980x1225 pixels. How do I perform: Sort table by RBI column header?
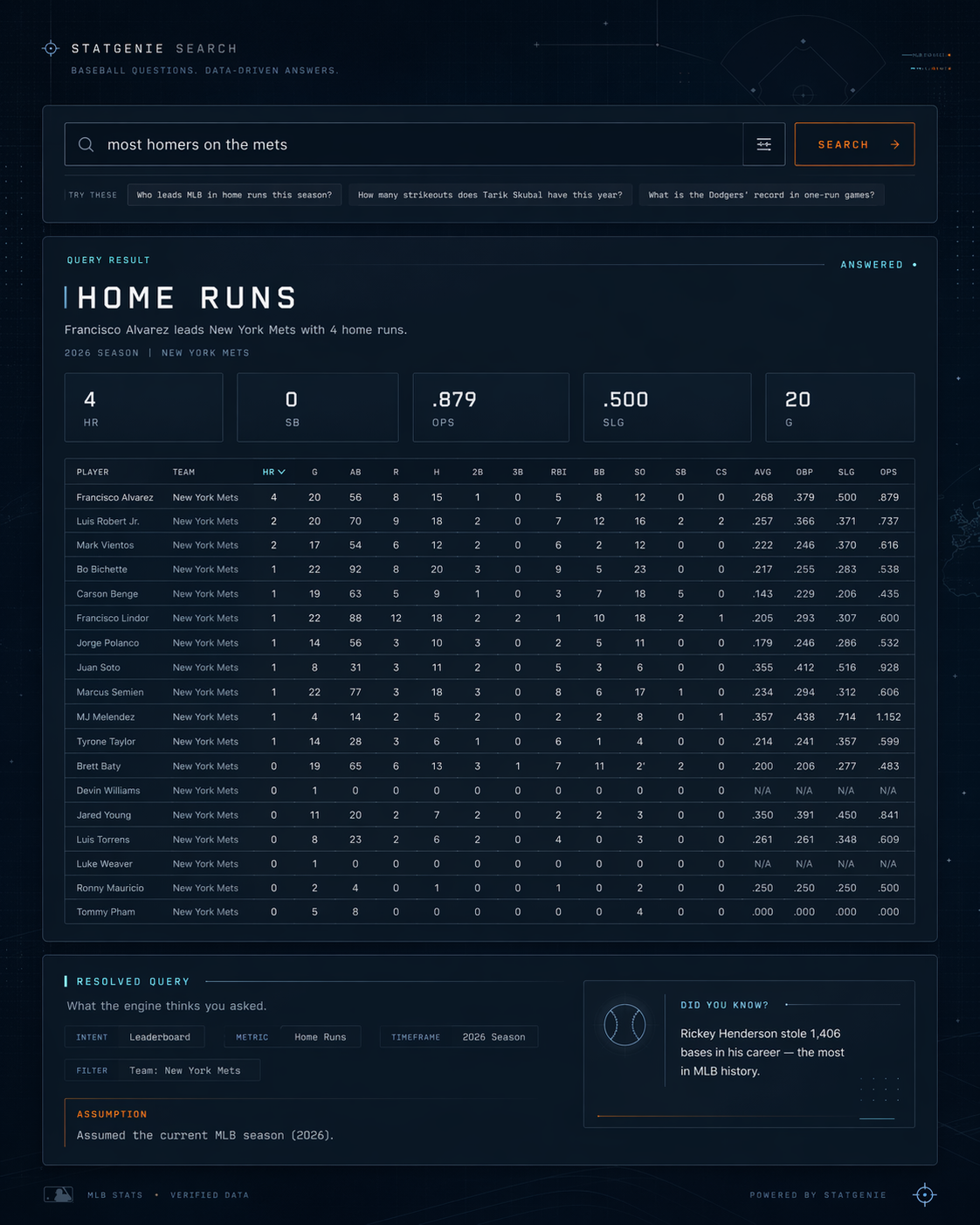pos(559,472)
